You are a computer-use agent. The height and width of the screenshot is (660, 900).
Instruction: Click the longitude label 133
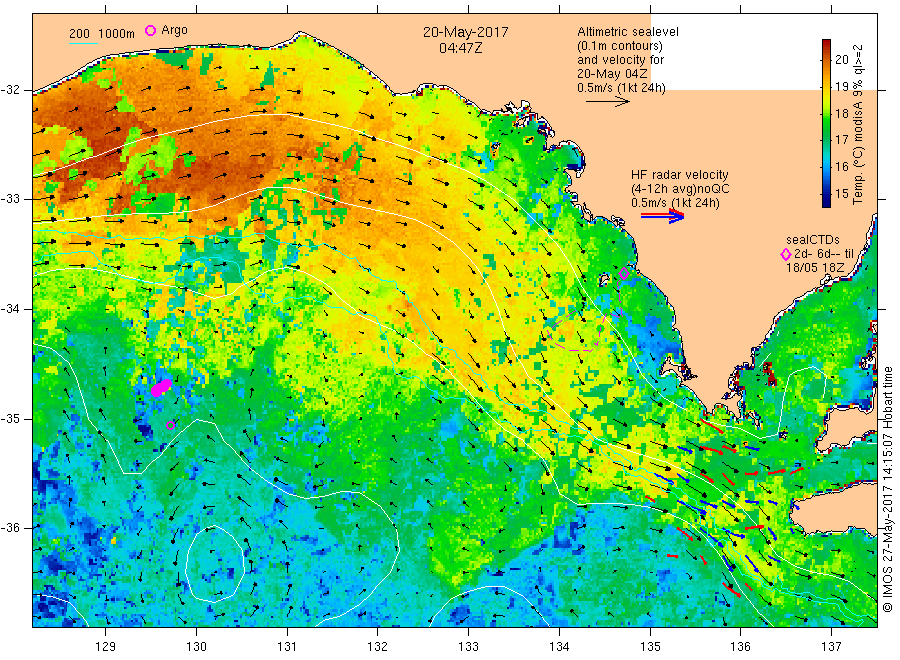pos(468,647)
